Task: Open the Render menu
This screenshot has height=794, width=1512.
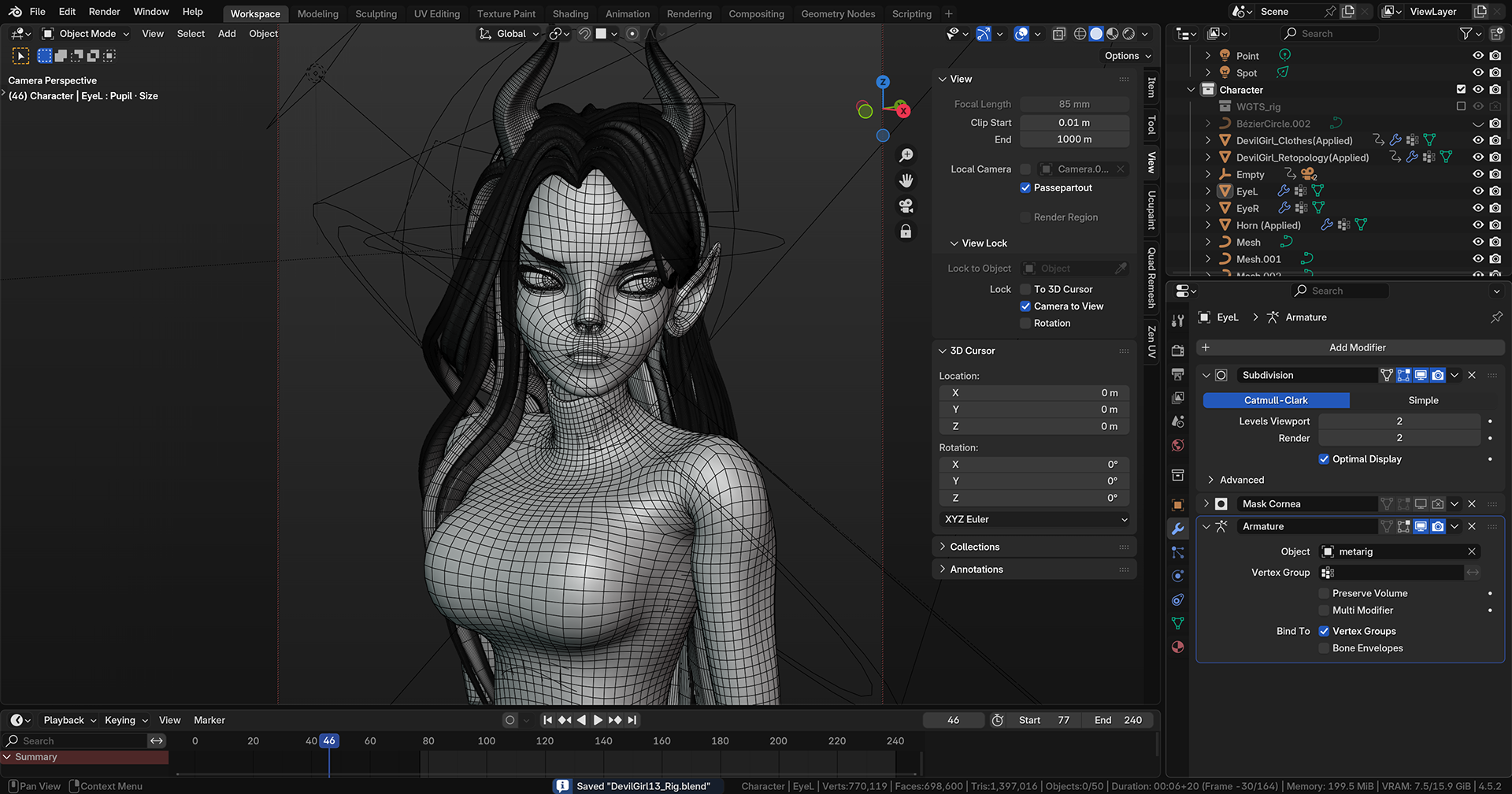Action: pos(104,12)
